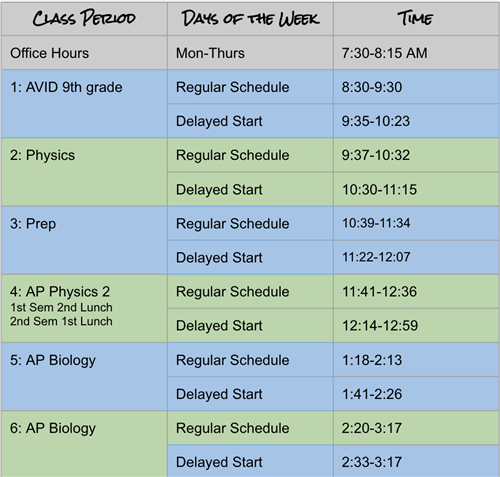Image resolution: width=500 pixels, height=477 pixels.
Task: Click the 6: AP Biology cell
Action: click(x=84, y=444)
